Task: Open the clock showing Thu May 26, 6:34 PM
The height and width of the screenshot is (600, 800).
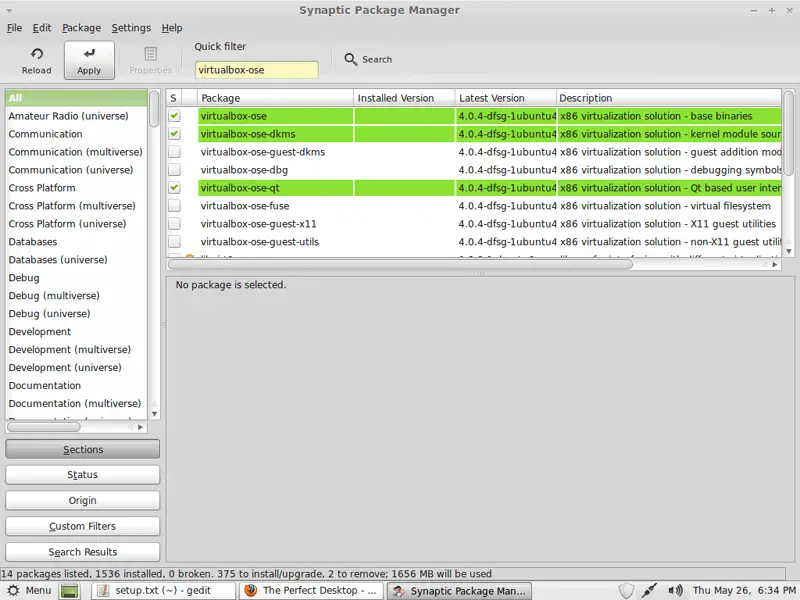Action: [x=744, y=590]
